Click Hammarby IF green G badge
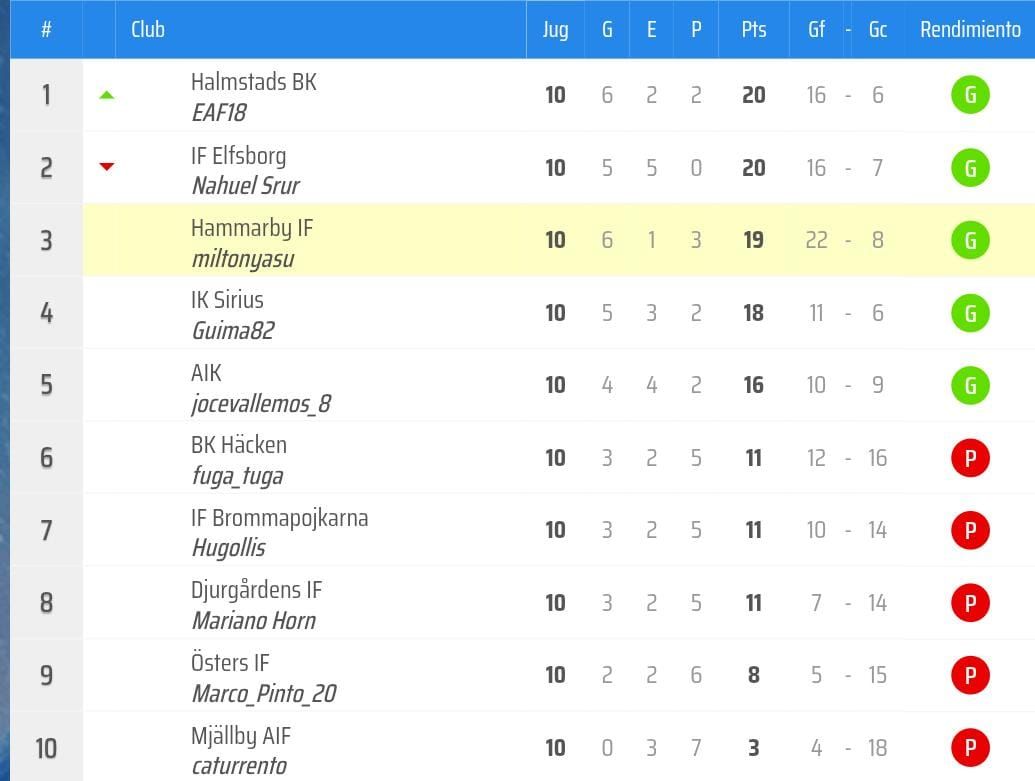The width and height of the screenshot is (1035, 781). [x=969, y=240]
